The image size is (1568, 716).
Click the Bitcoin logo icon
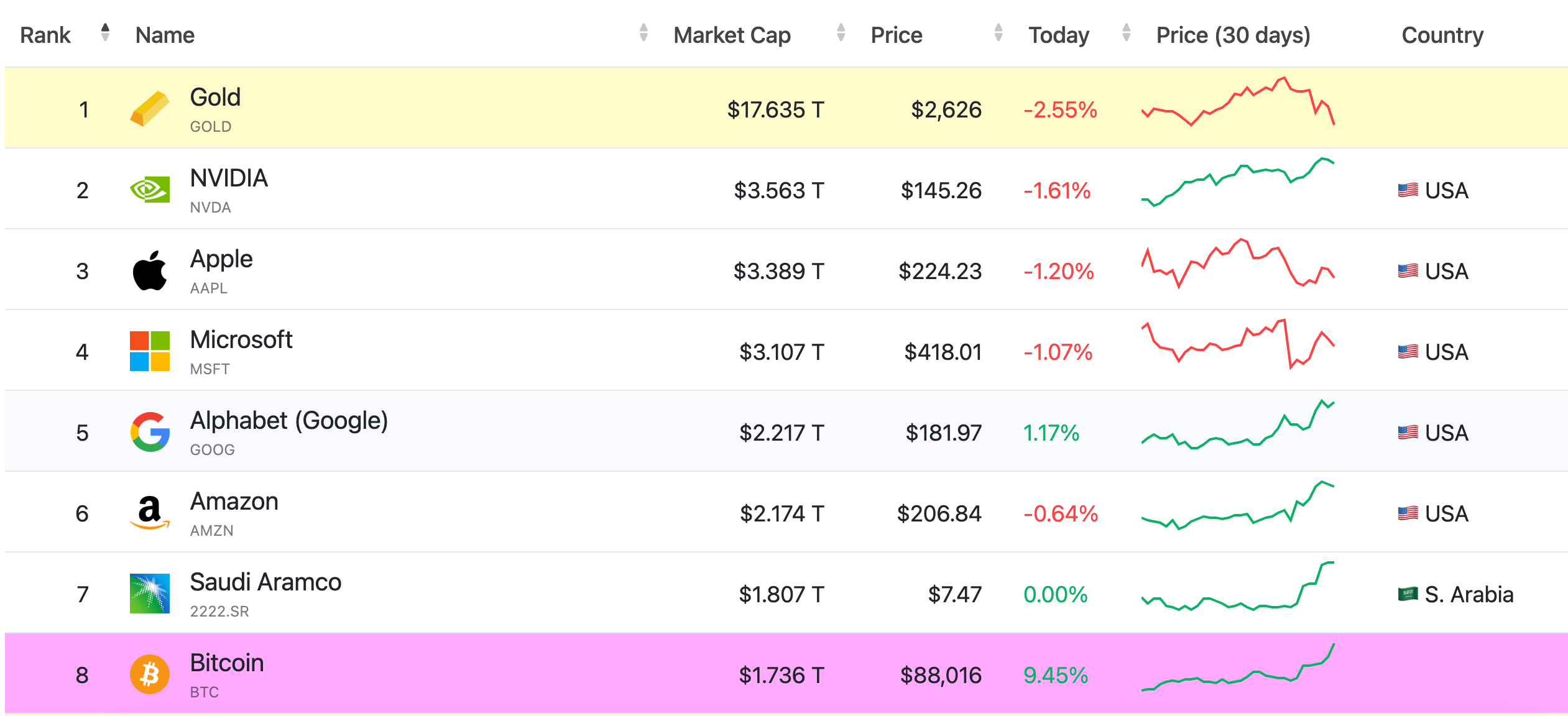point(150,674)
